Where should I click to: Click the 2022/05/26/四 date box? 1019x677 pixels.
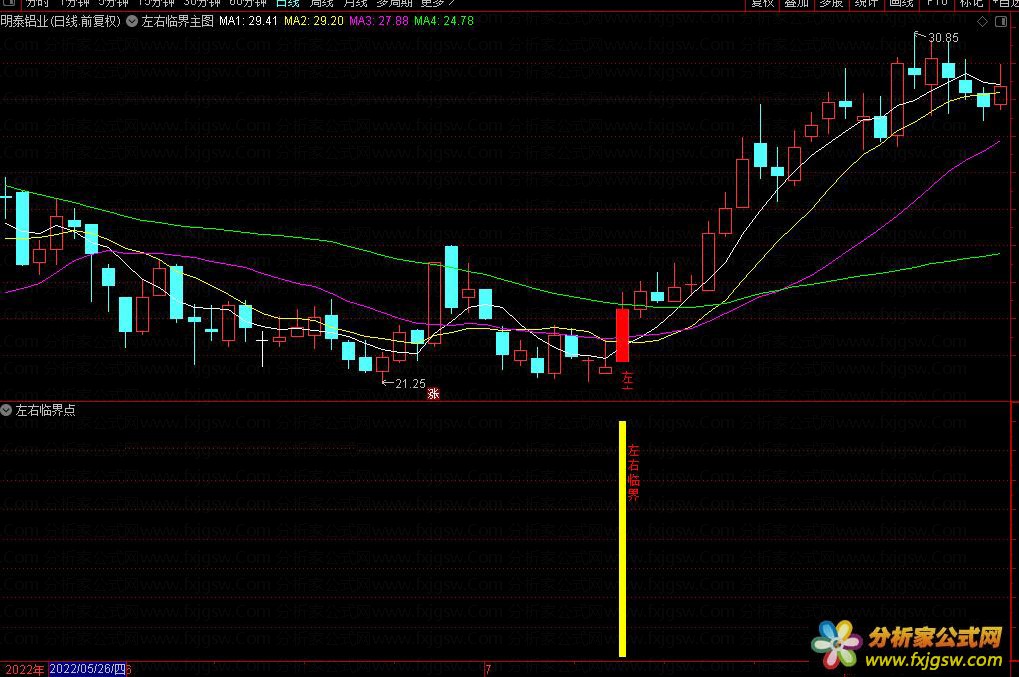tap(87, 669)
